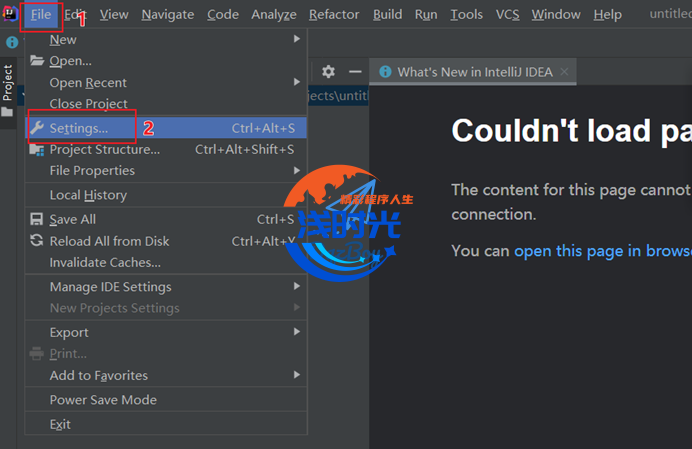Close the What's New in IntelliJ IDEA tab
The height and width of the screenshot is (449, 692).
point(564,72)
